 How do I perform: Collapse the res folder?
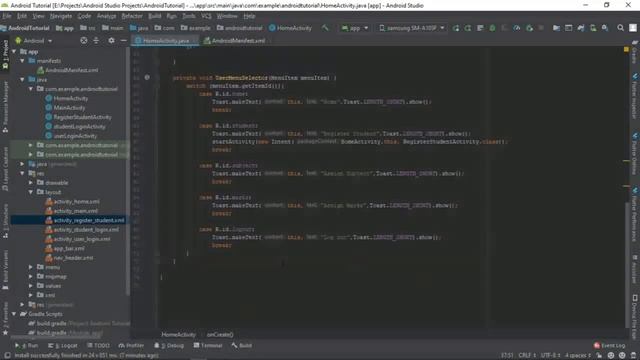tap(22, 173)
